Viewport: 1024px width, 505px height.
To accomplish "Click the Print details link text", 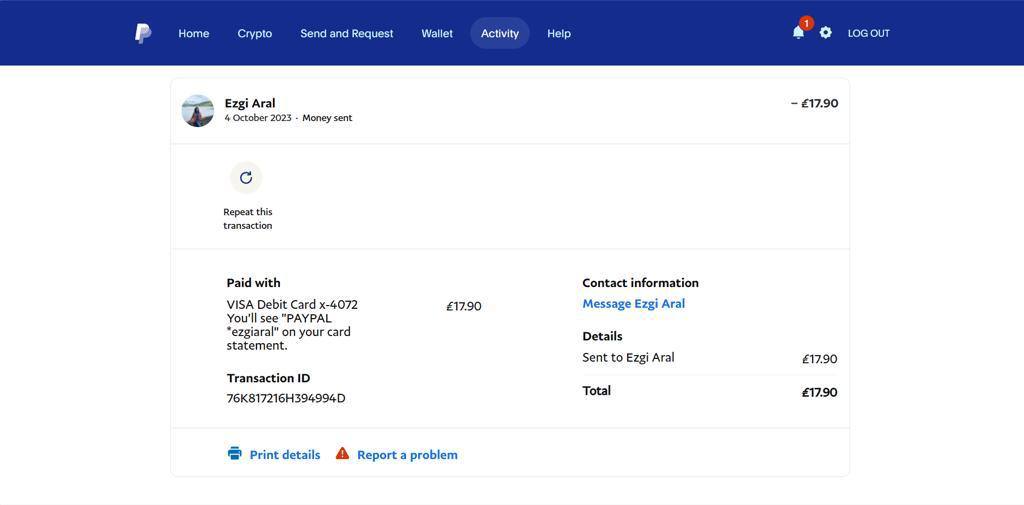I will coord(285,455).
